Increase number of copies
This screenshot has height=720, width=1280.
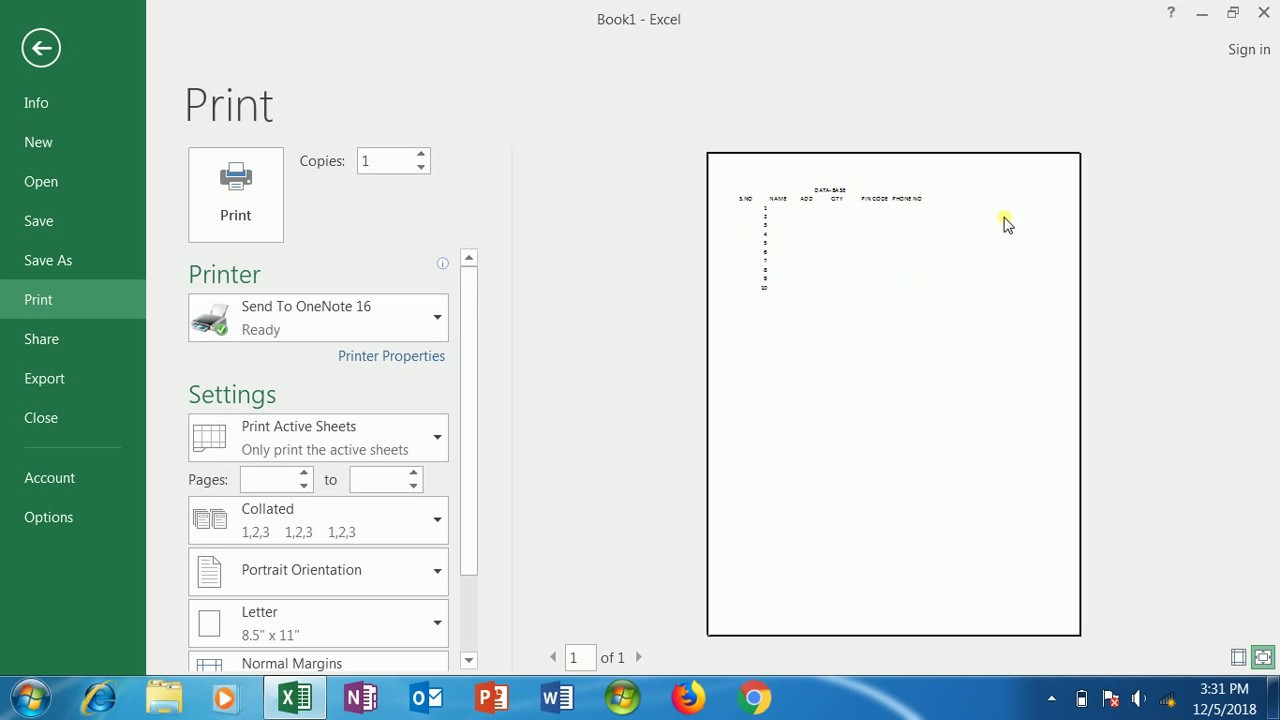pyautogui.click(x=421, y=155)
